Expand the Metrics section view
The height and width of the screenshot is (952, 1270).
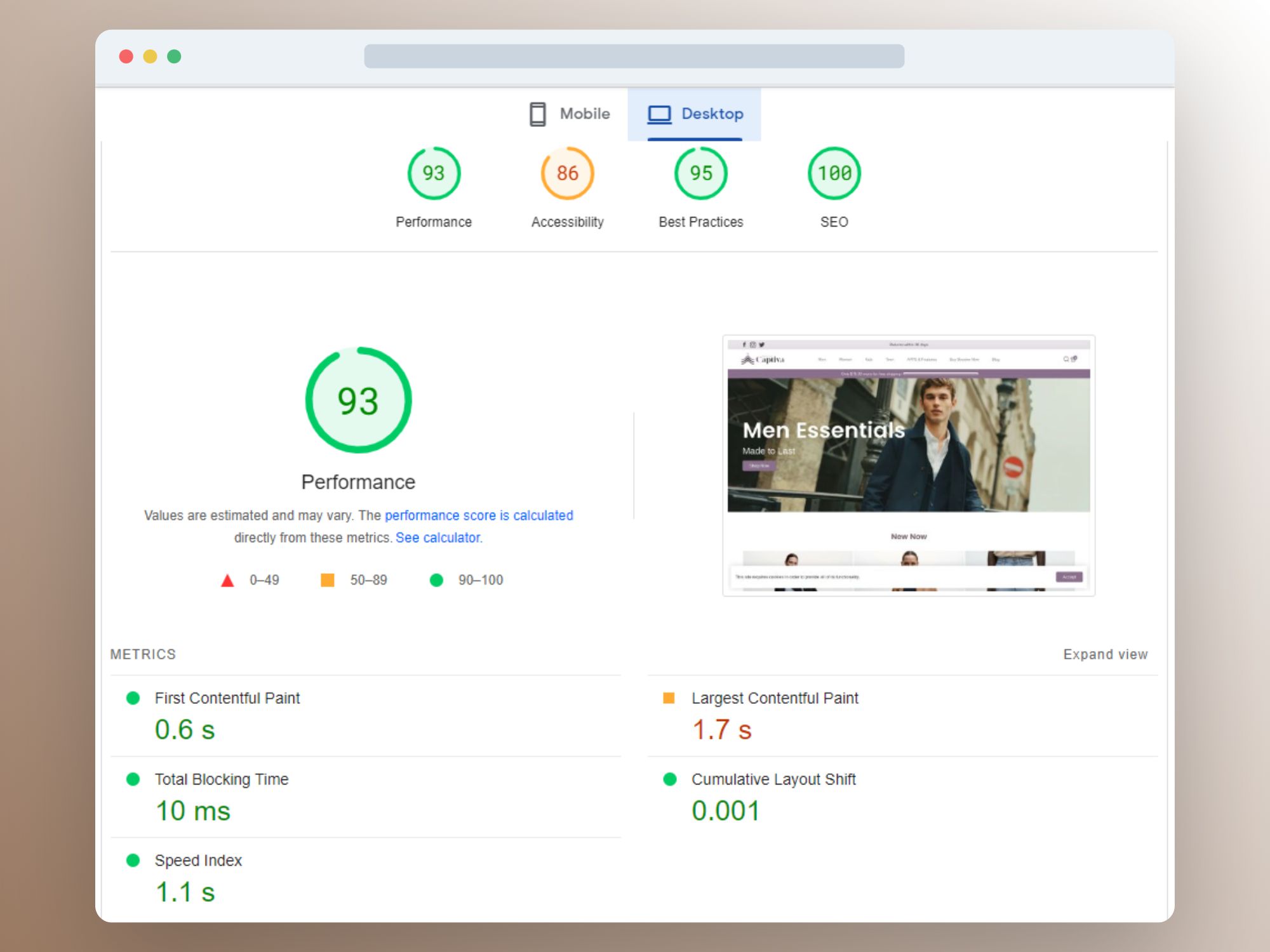point(1102,654)
